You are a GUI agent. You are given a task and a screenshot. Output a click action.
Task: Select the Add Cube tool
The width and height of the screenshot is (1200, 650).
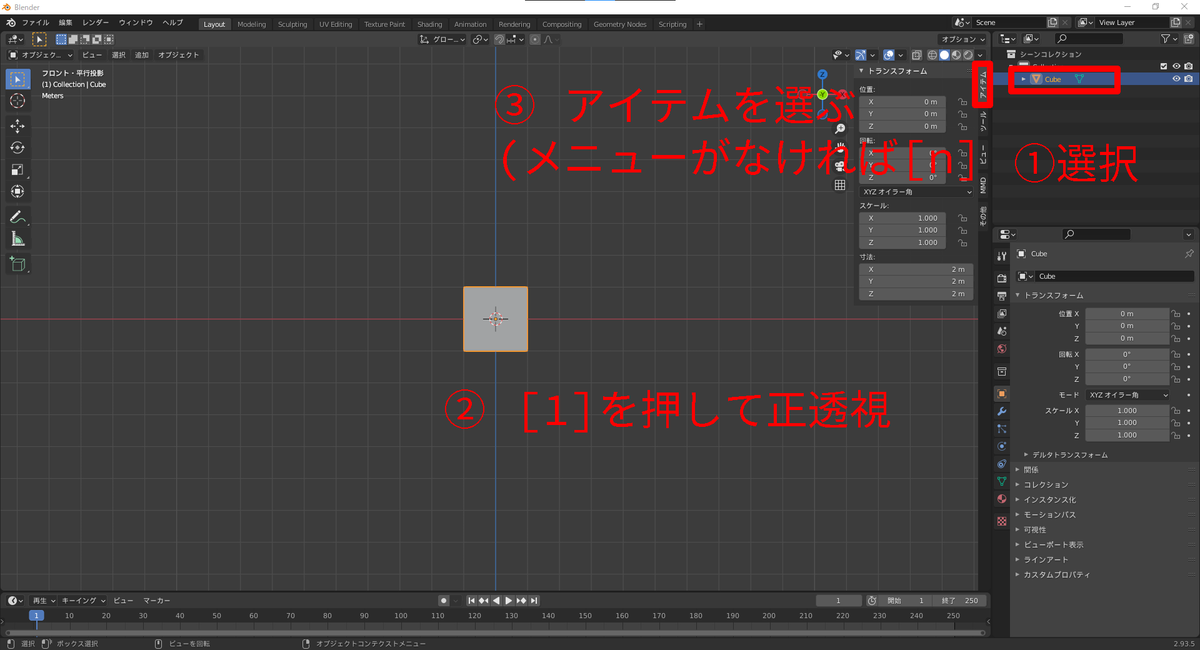click(17, 264)
